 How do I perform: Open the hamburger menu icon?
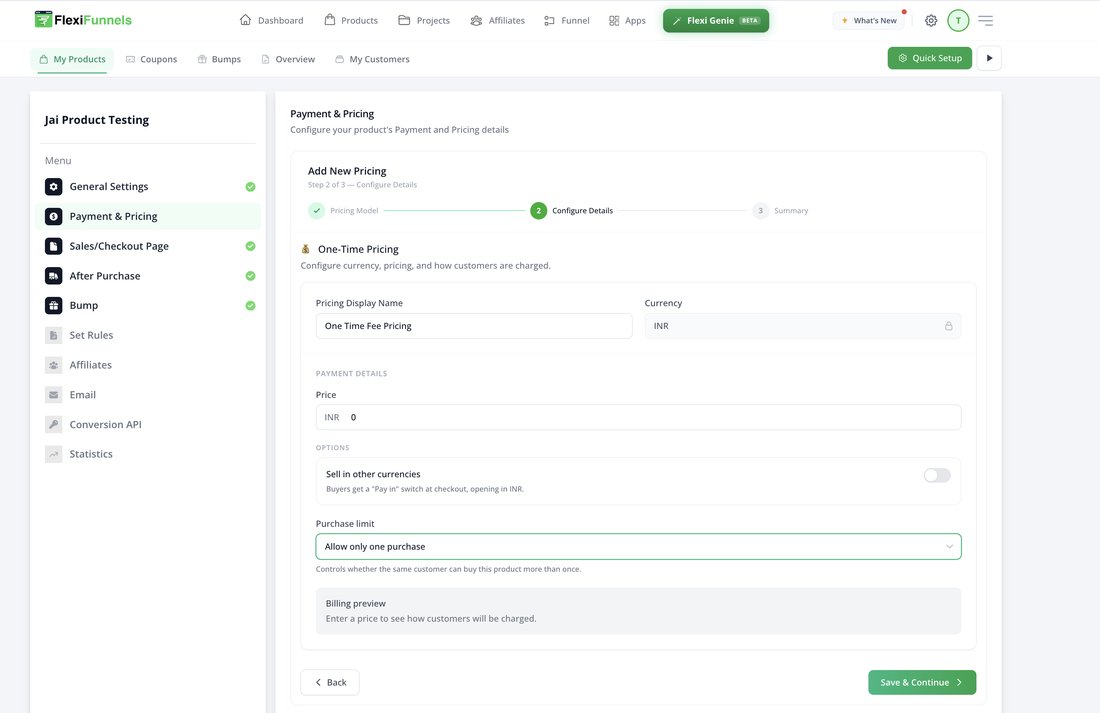pos(986,20)
